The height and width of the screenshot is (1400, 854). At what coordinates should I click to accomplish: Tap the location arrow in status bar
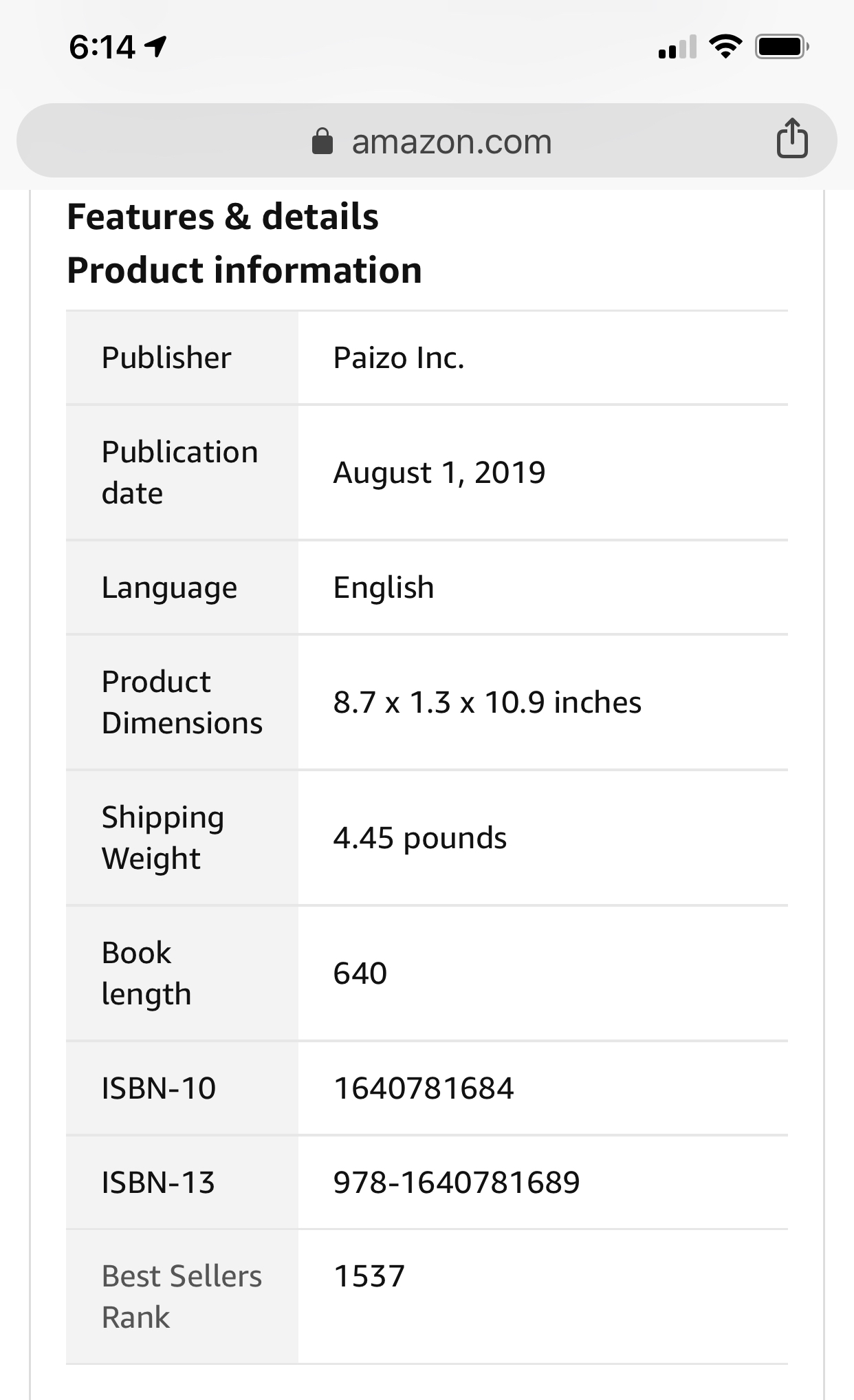pos(156,47)
